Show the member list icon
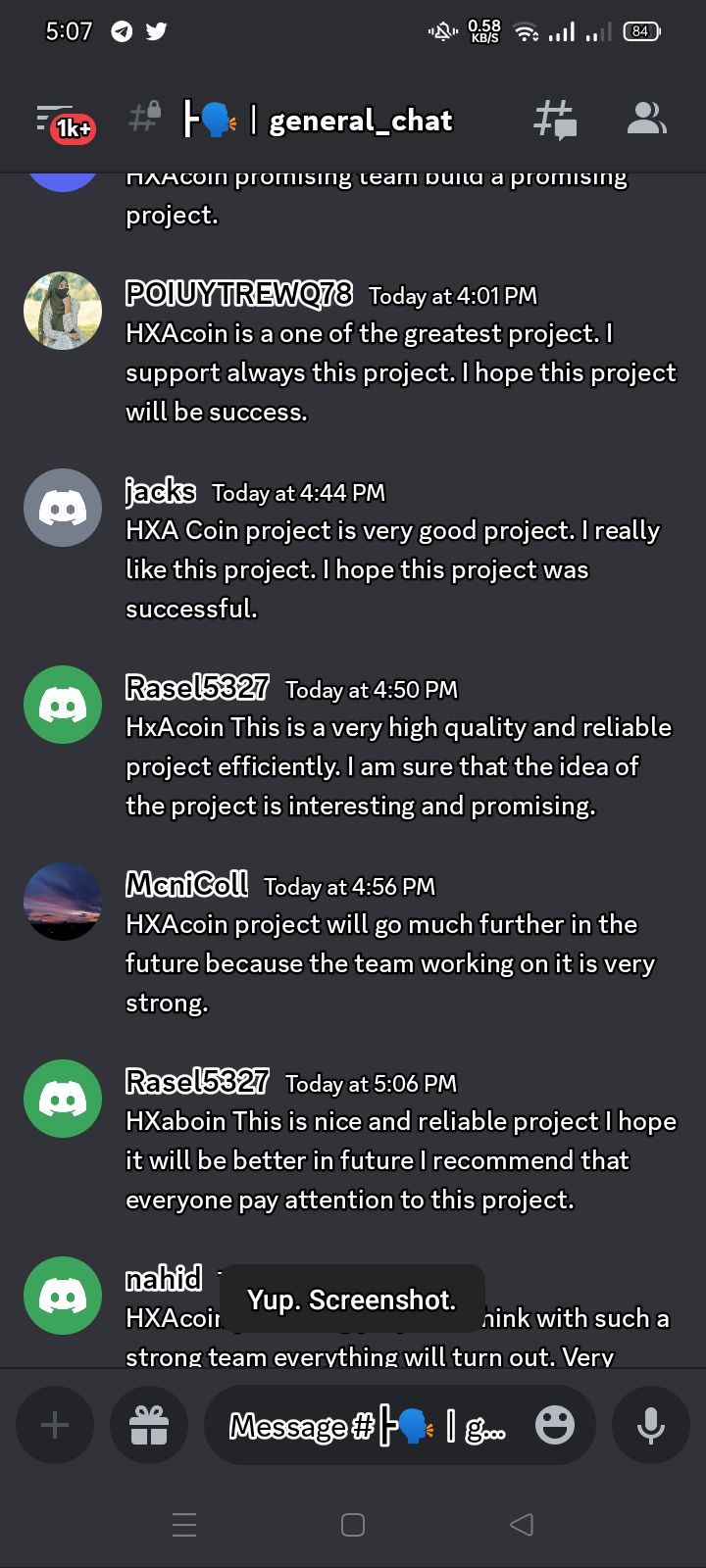Screen dimensions: 706x1568 pyautogui.click(x=646, y=119)
